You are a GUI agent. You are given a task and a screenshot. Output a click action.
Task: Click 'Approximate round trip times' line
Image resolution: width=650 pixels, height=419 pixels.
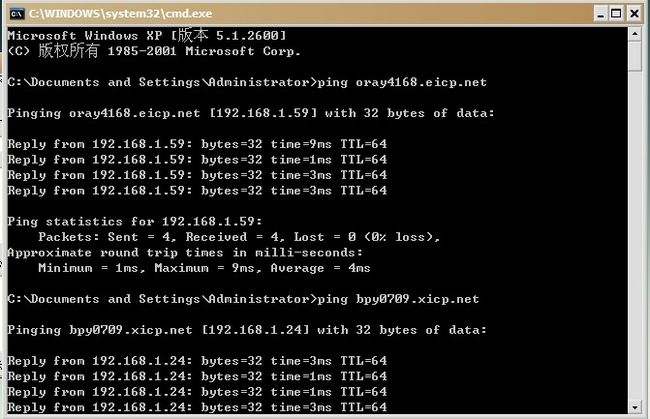click(x=185, y=252)
